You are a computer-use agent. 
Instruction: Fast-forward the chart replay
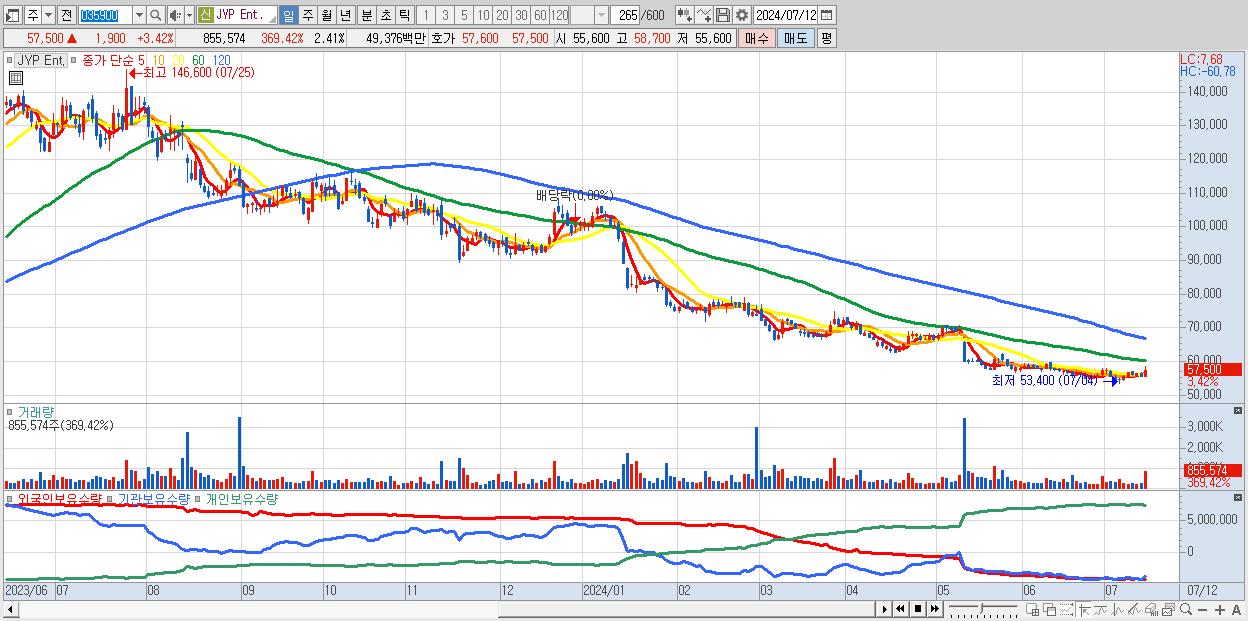pos(934,609)
